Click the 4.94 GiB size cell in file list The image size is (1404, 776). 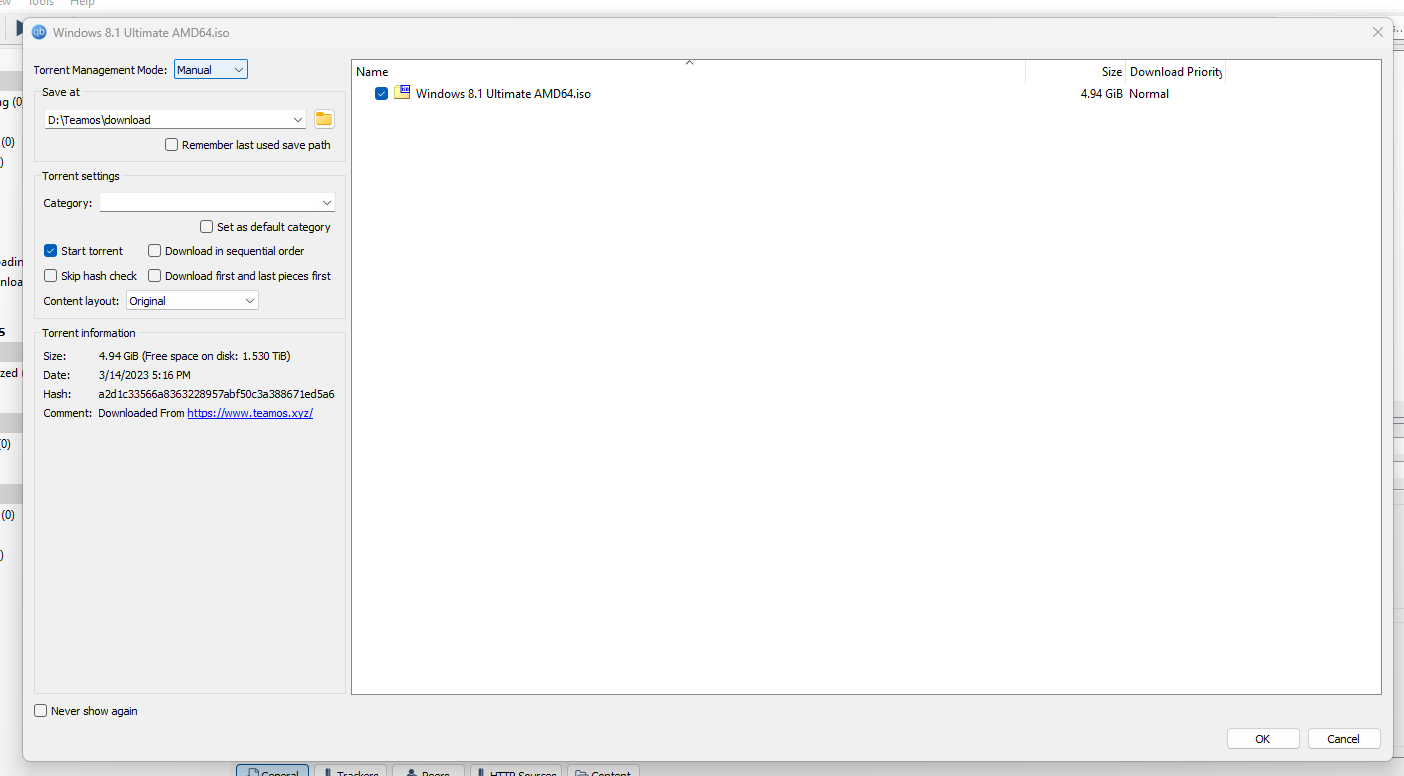1101,94
